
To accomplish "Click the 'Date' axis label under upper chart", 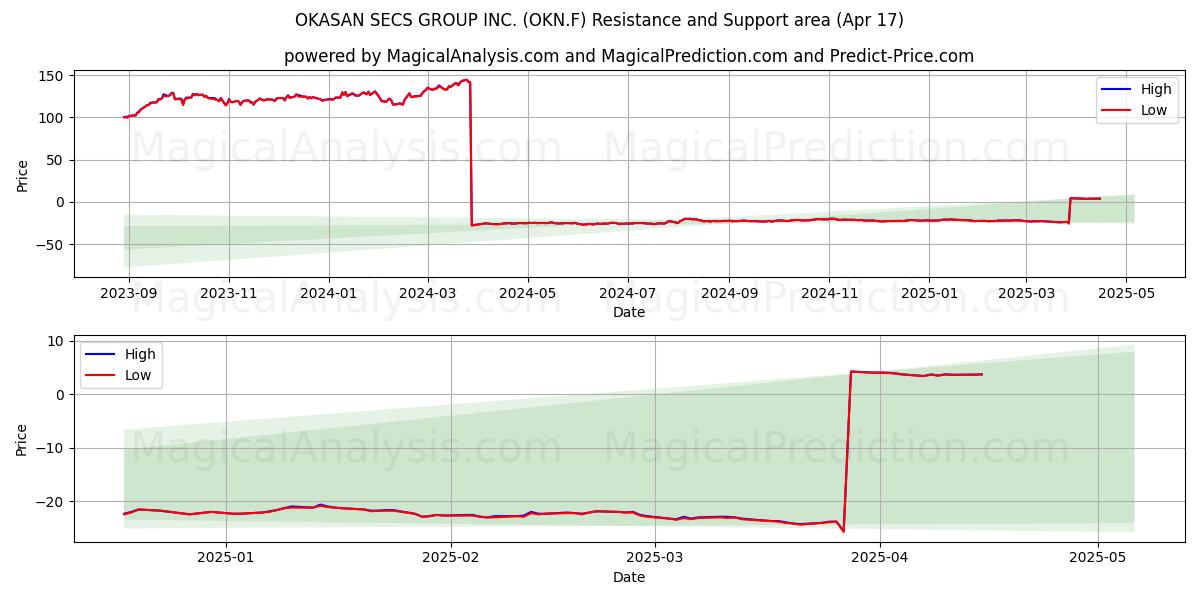I will coord(629,312).
